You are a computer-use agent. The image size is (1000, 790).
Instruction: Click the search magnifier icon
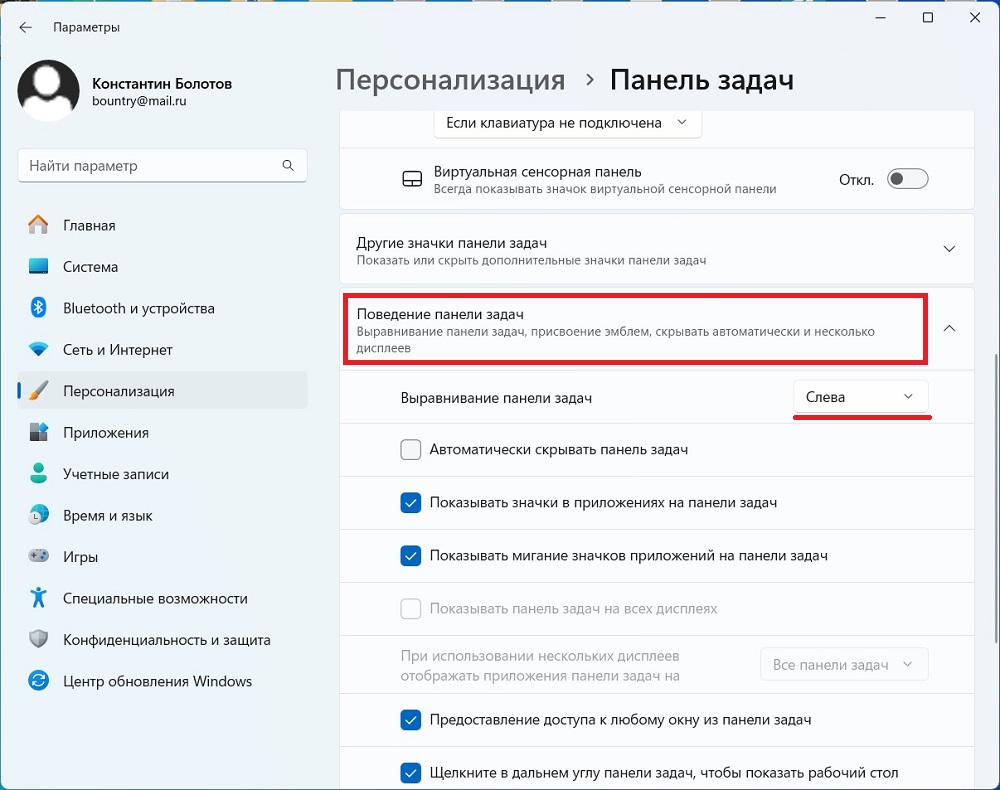pos(288,166)
